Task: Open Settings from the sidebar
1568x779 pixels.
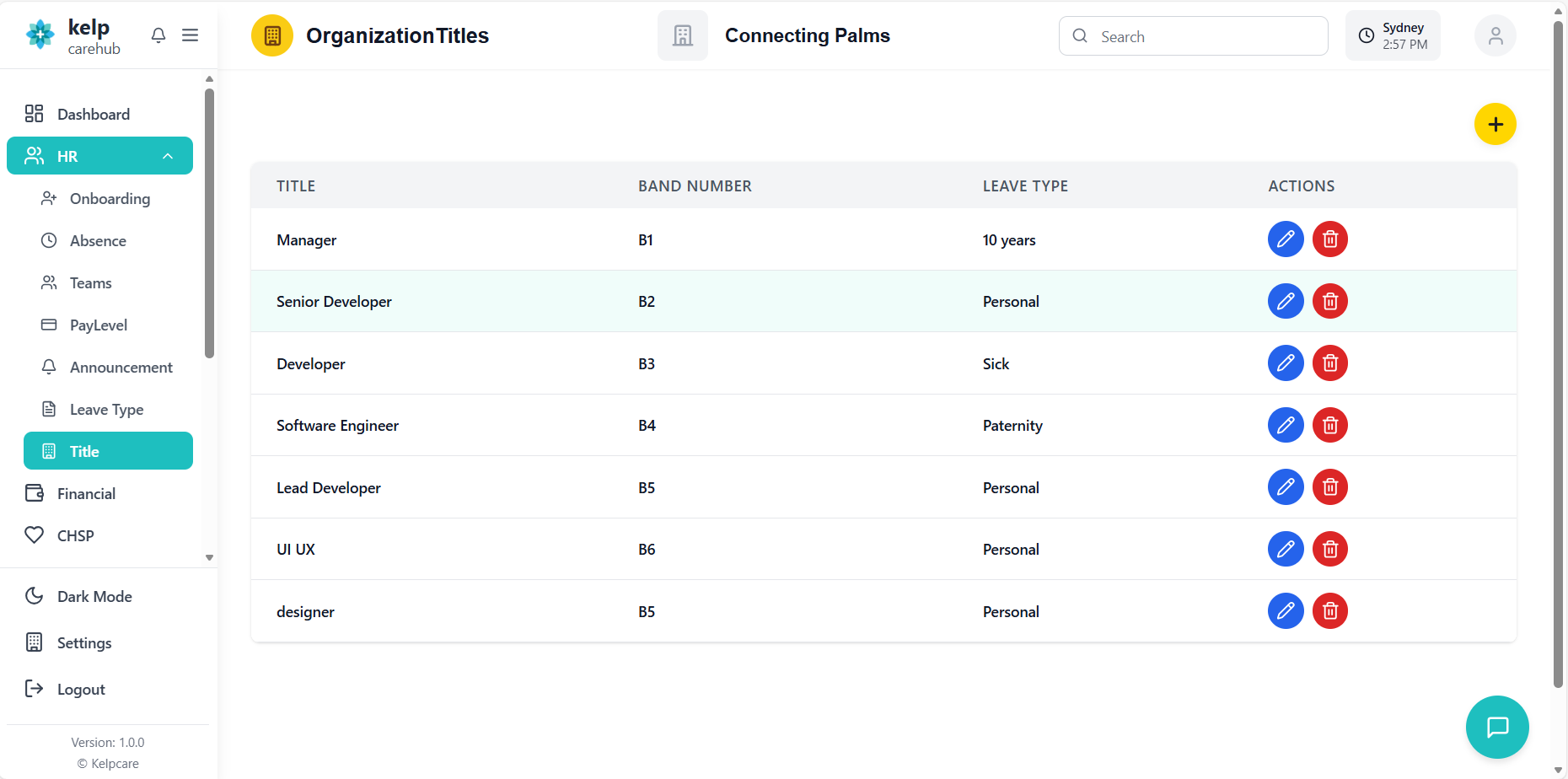Action: [83, 642]
